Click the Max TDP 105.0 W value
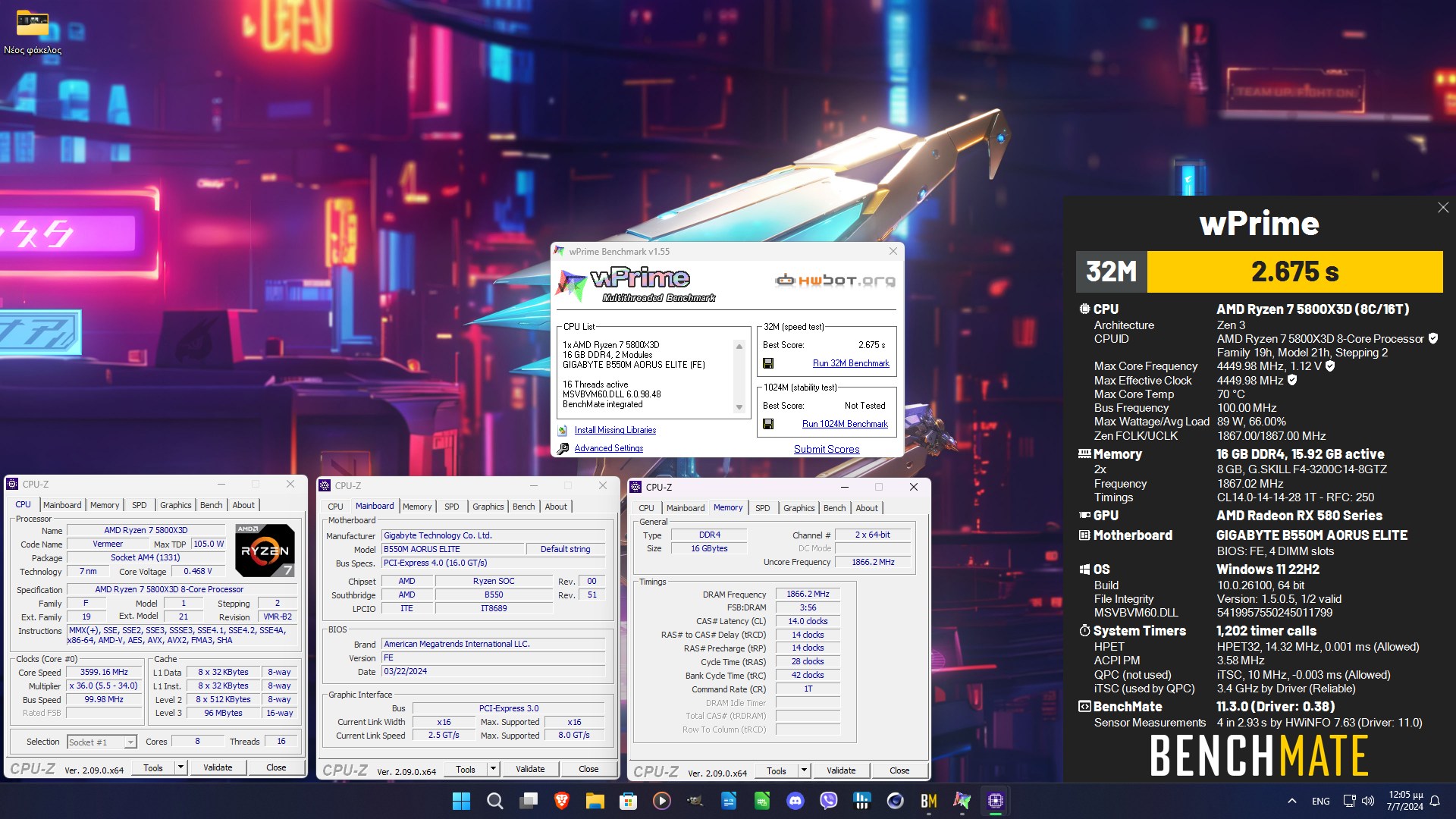The image size is (1456, 819). pos(209,544)
